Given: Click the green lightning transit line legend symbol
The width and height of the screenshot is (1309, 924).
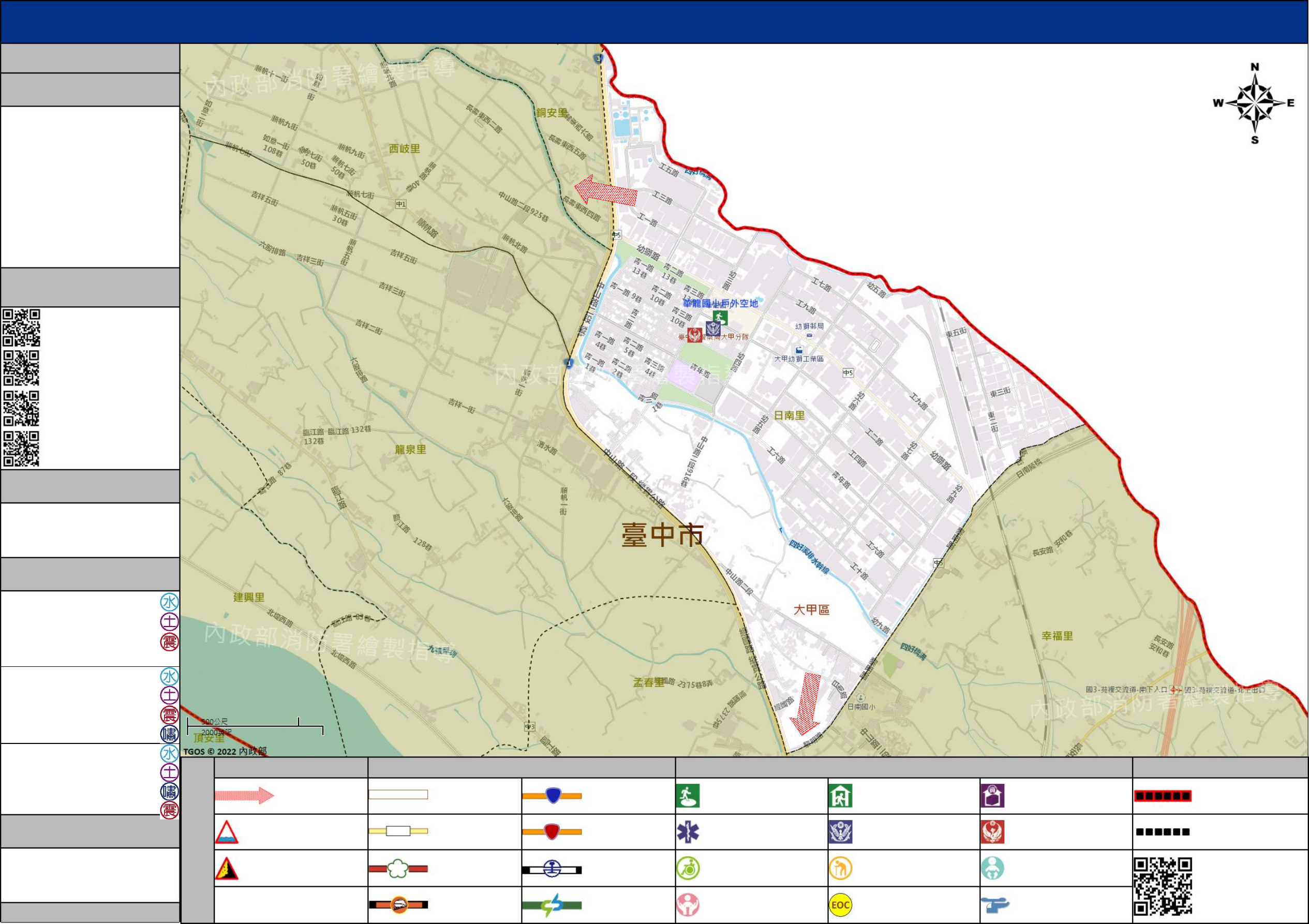Looking at the screenshot, I should [x=552, y=906].
